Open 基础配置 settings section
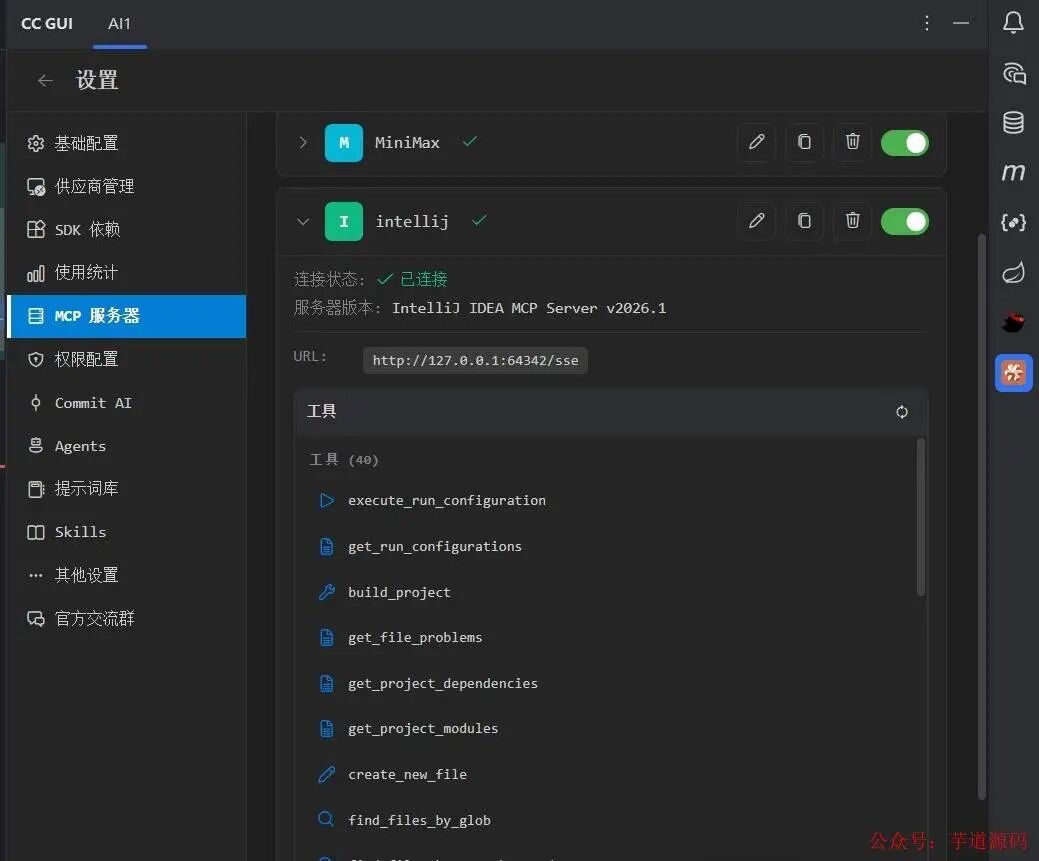The image size is (1039, 861). [x=126, y=143]
